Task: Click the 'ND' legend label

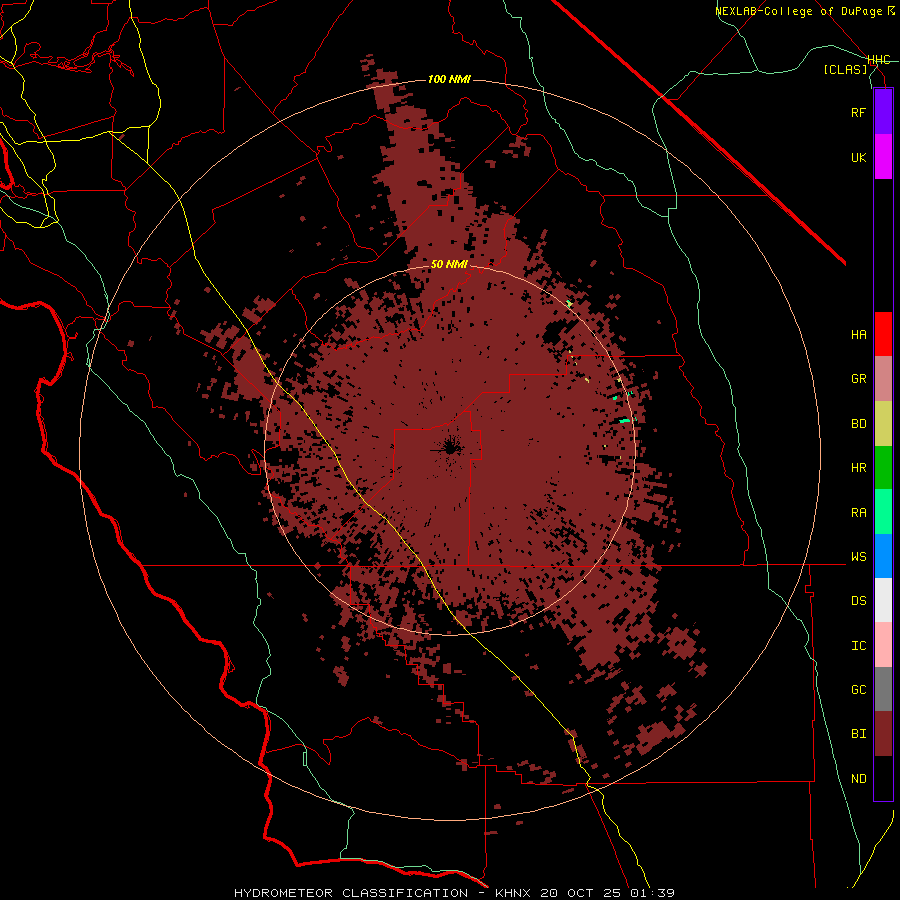Action: pos(859,779)
